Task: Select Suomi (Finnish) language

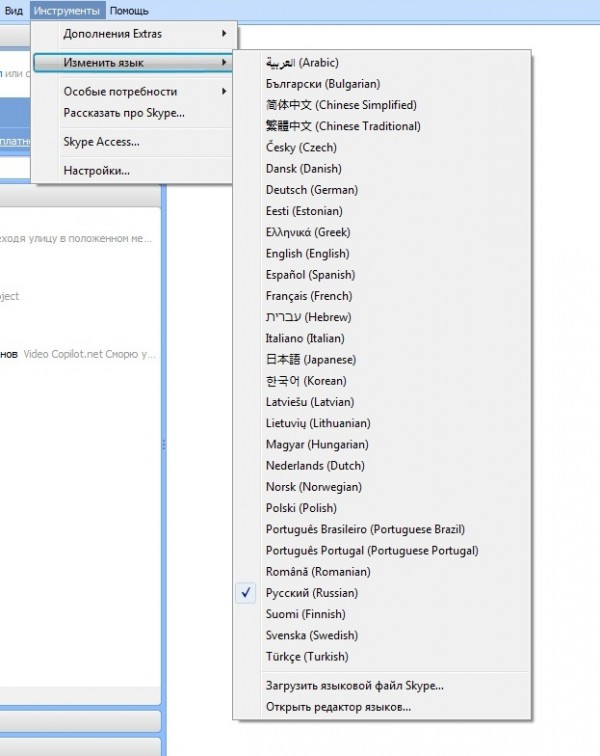Action: (x=382, y=614)
